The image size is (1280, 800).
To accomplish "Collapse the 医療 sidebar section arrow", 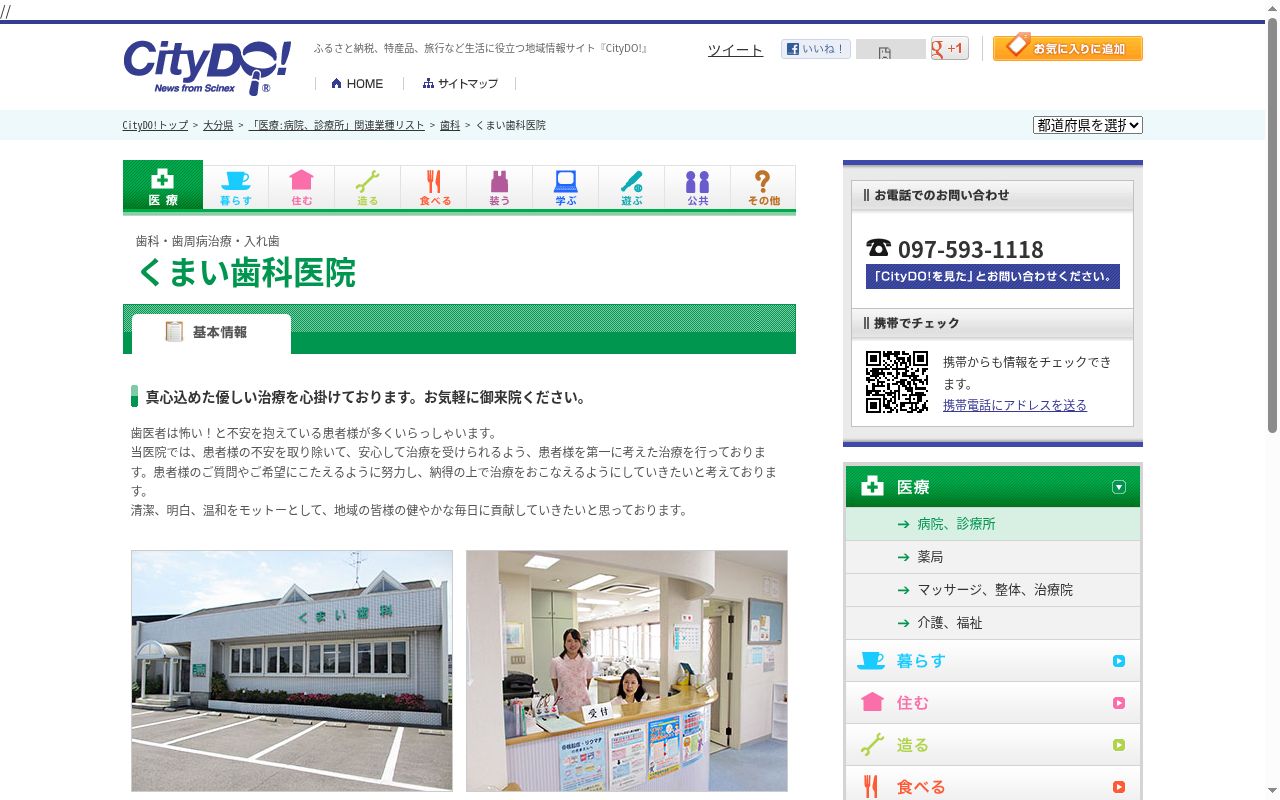I will pyautogui.click(x=1119, y=487).
